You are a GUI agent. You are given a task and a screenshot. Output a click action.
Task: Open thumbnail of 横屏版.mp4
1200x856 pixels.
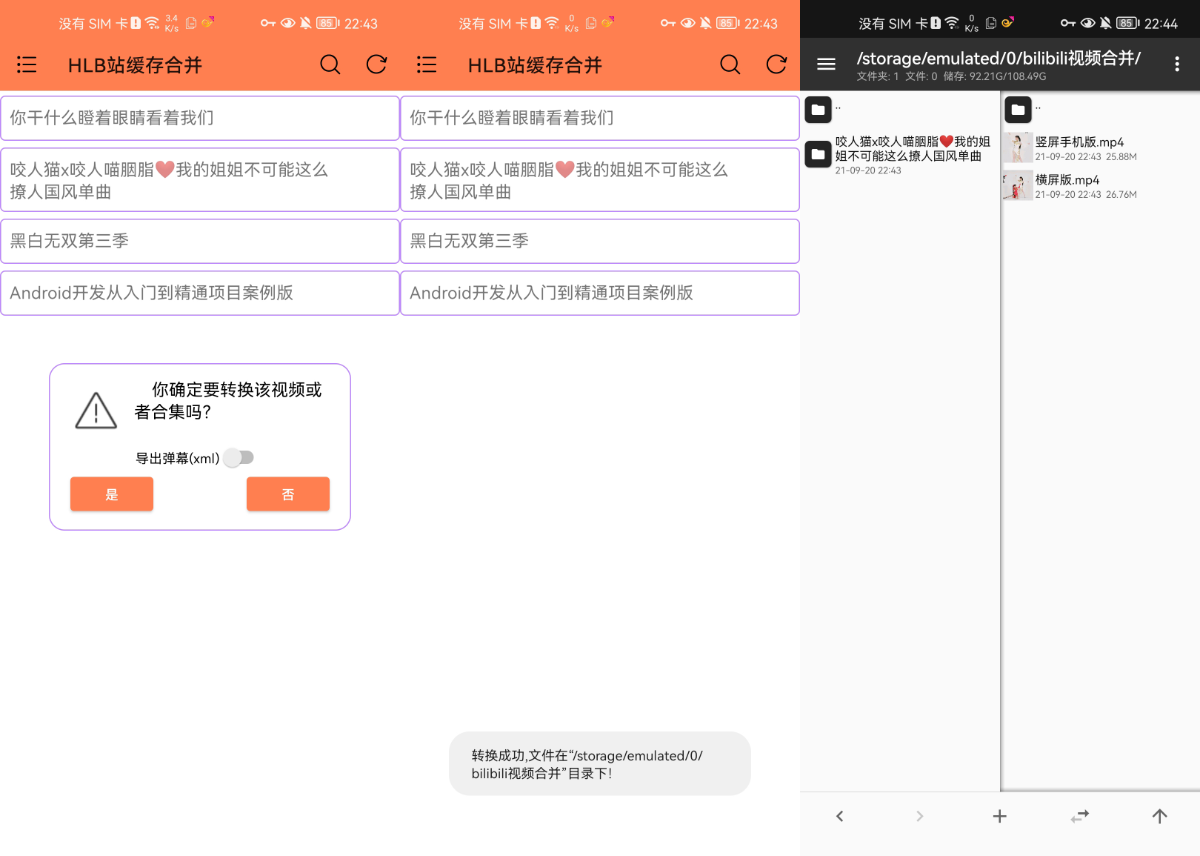pyautogui.click(x=1018, y=186)
